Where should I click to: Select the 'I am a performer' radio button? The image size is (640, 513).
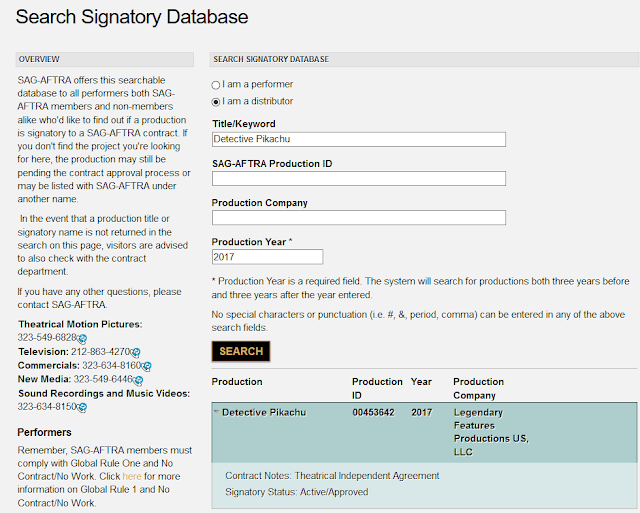pos(216,85)
